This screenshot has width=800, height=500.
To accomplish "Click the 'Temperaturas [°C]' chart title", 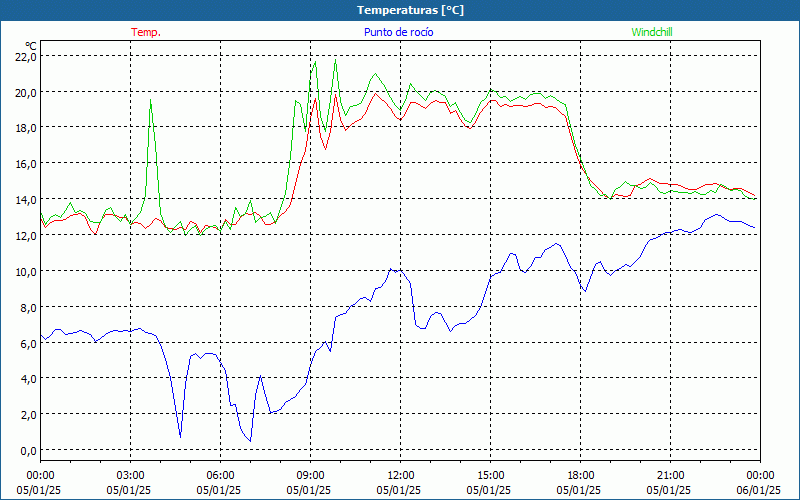I will [x=410, y=10].
